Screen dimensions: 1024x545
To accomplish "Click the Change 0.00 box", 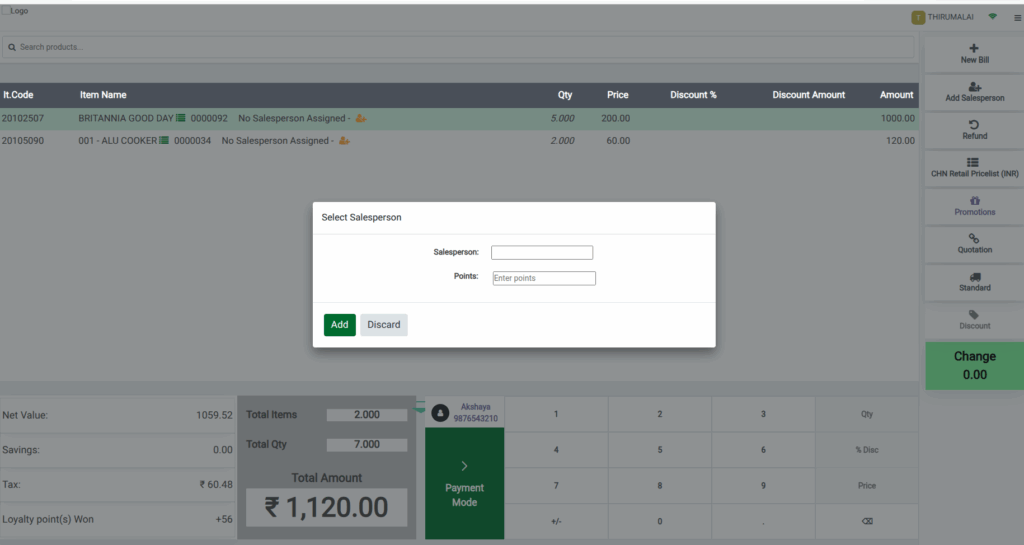I will pos(974,366).
